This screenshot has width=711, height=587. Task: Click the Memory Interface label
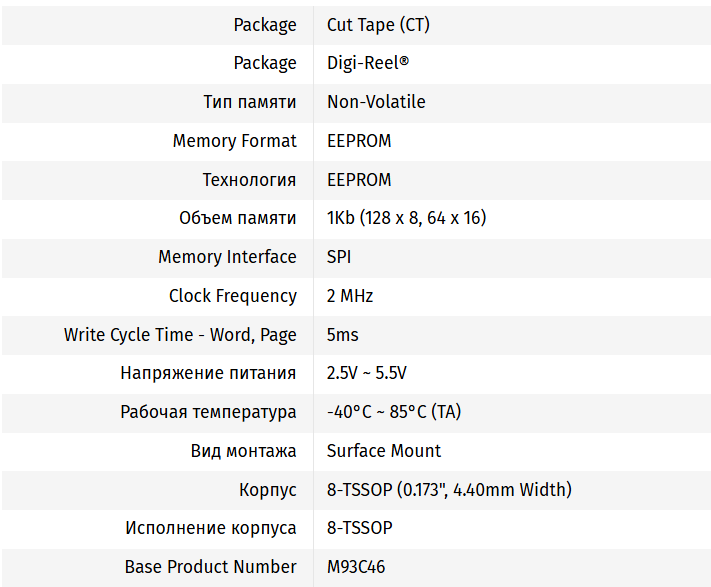point(227,257)
